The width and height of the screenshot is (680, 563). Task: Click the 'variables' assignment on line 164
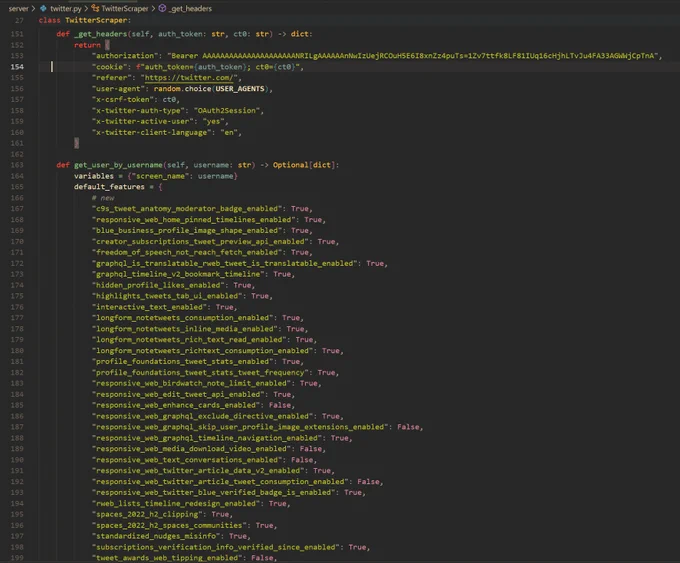pyautogui.click(x=94, y=176)
